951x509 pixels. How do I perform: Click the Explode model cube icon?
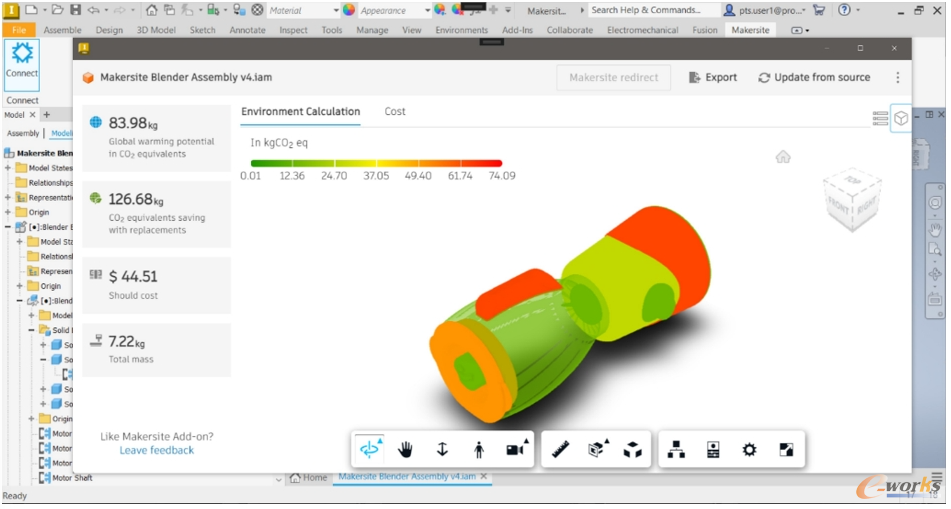tap(633, 450)
